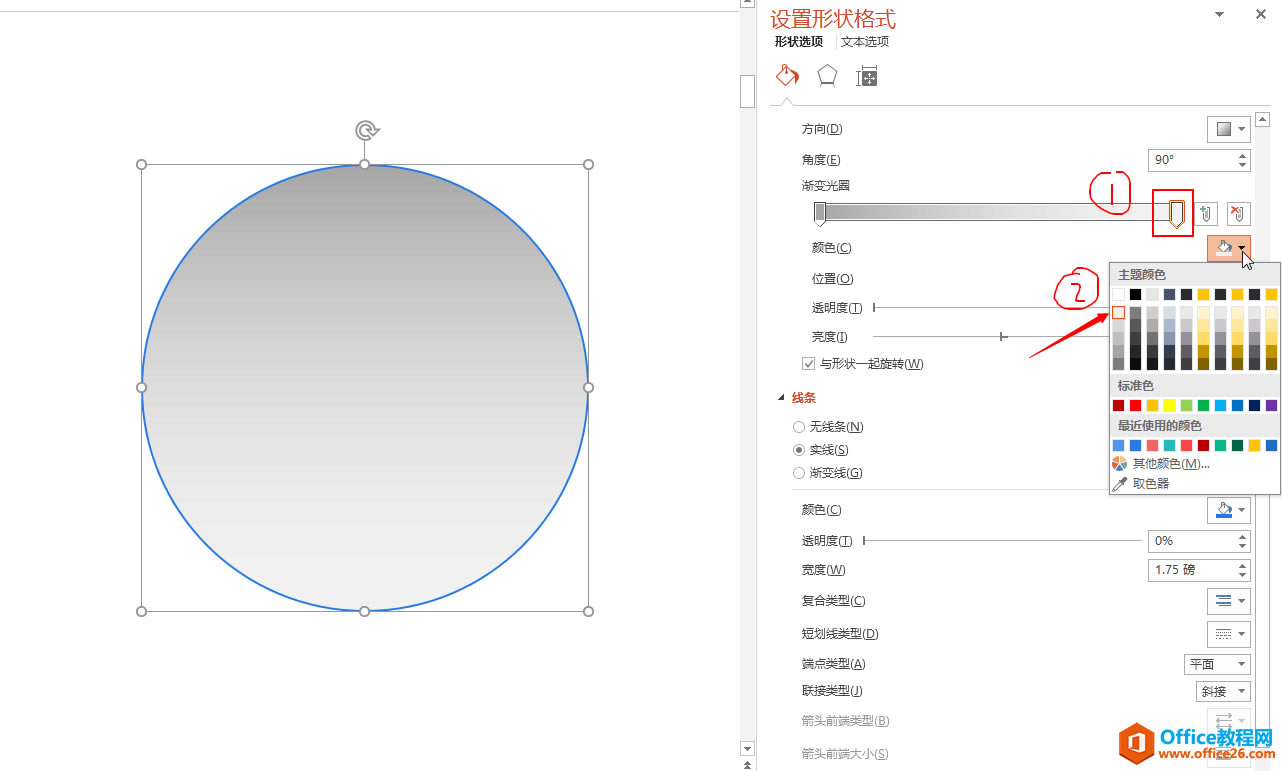Image resolution: width=1282 pixels, height=771 pixels.
Task: Open the 方向 gradient direction dropdown
Action: 1229,129
